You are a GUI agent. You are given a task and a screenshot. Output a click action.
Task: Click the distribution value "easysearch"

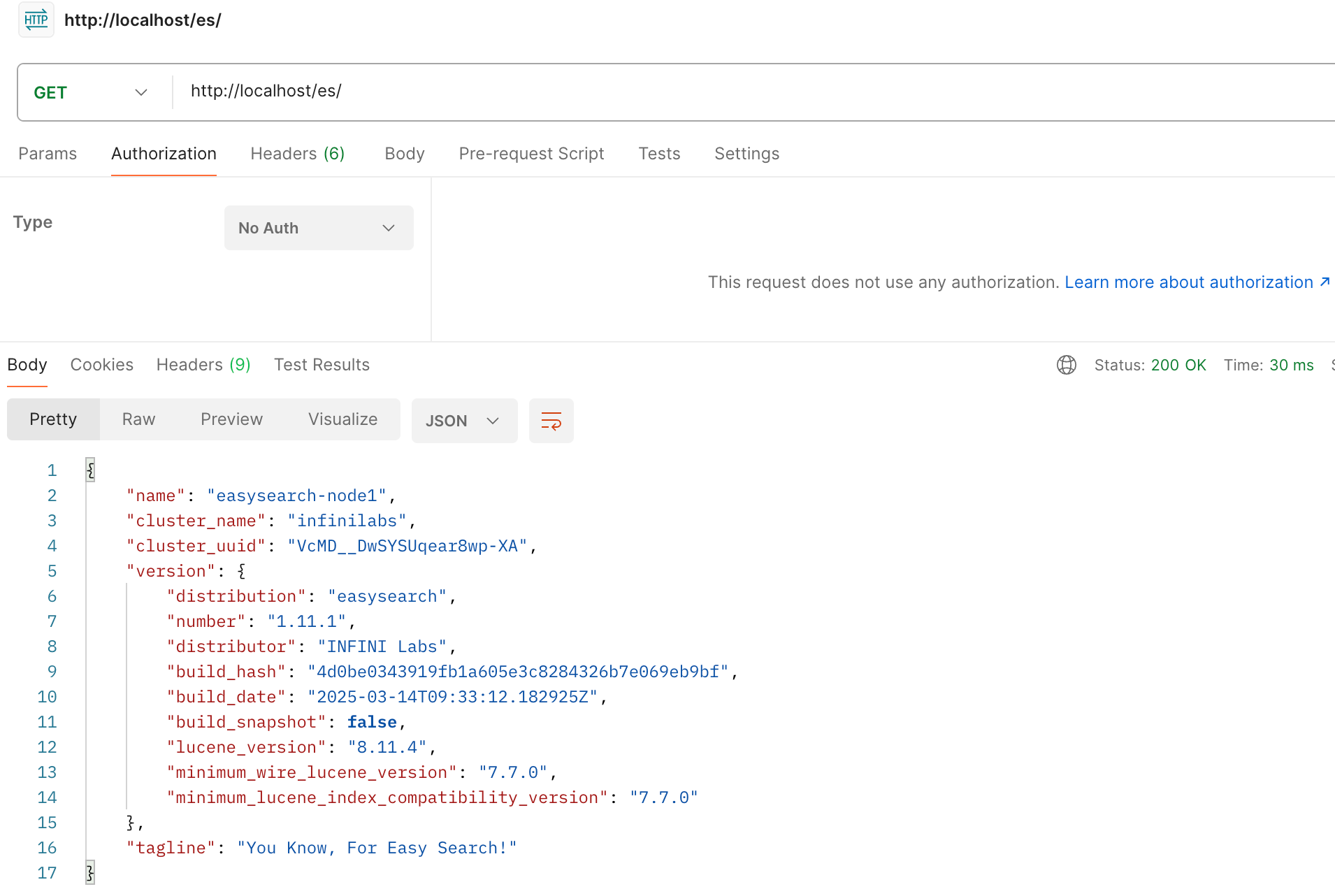[387, 596]
